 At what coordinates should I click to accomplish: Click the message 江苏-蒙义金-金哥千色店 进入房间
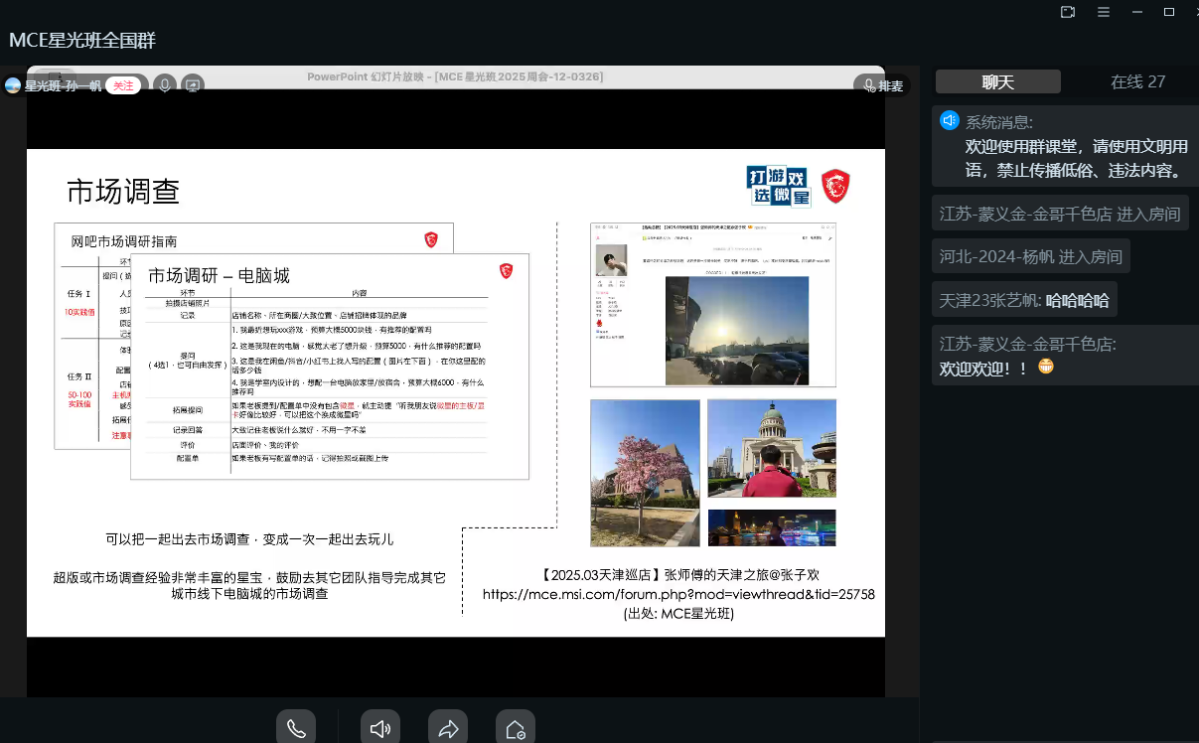pos(1060,214)
